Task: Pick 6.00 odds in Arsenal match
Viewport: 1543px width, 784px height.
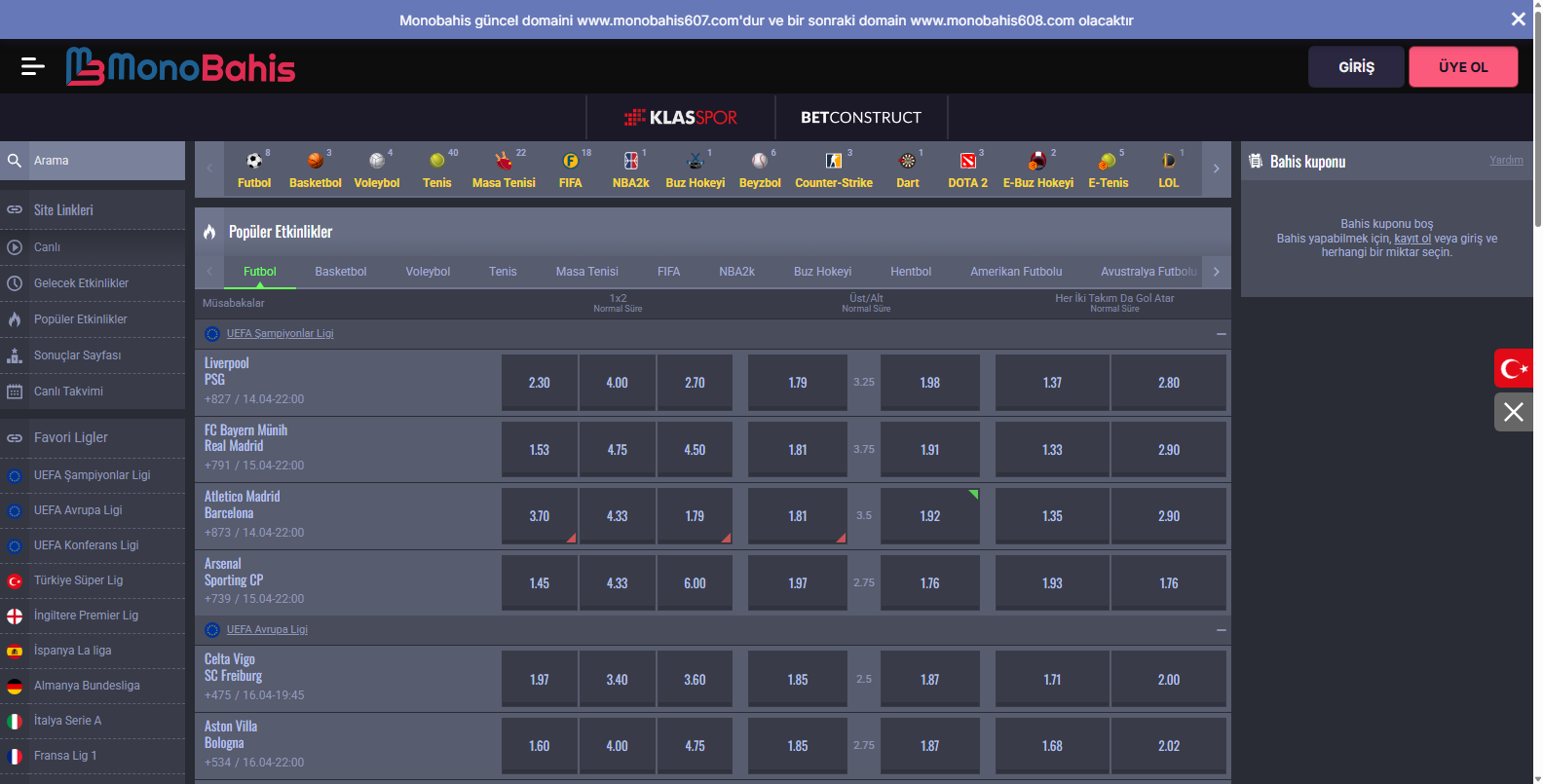Action: tap(695, 583)
